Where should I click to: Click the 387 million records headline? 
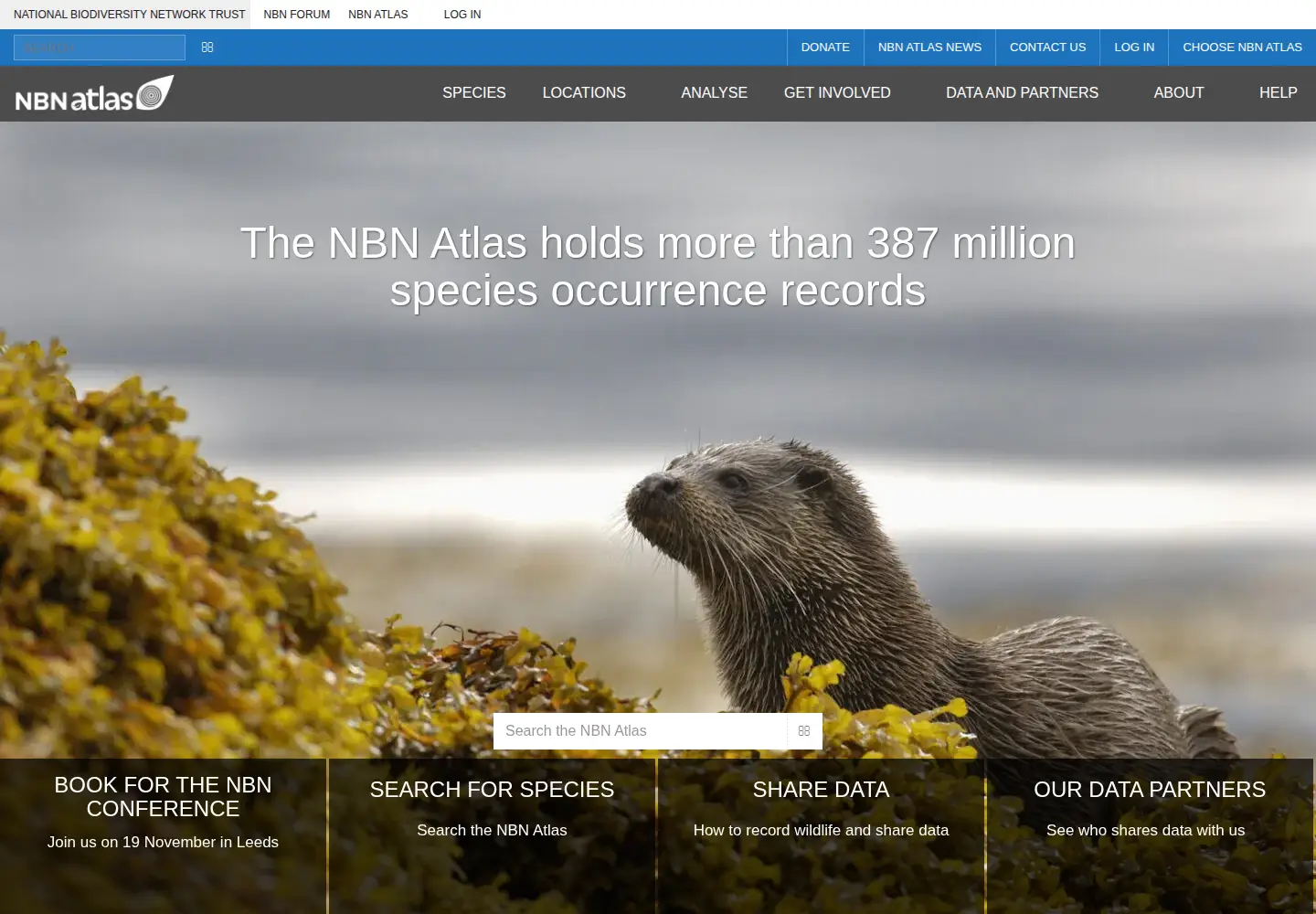tap(658, 267)
